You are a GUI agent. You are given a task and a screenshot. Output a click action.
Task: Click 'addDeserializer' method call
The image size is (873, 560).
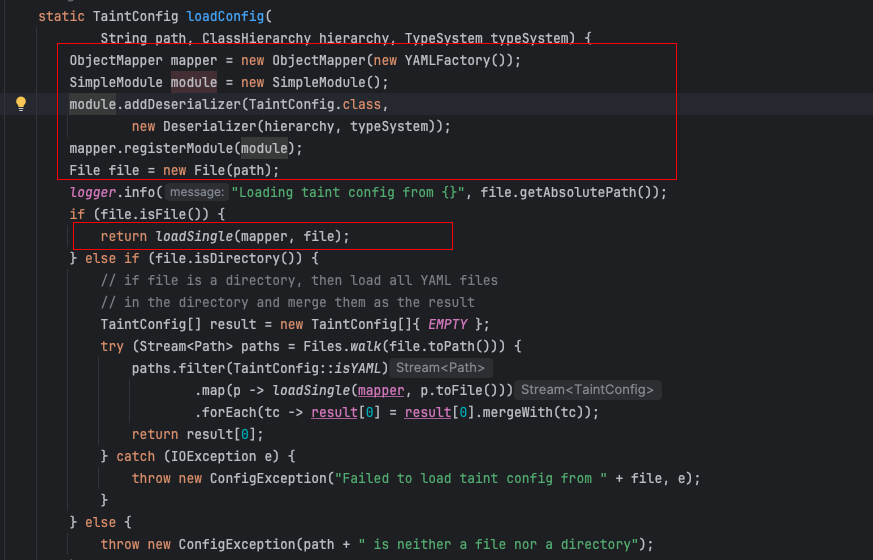click(182, 104)
